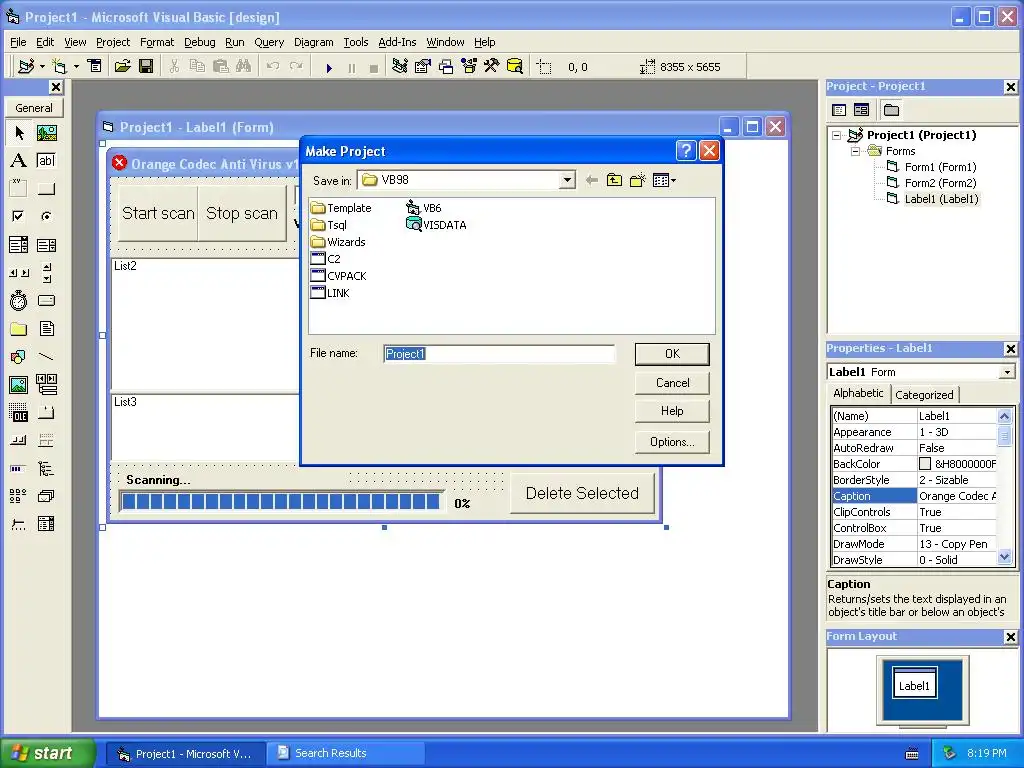Select the Pointer tool in the toolbox

(19, 133)
